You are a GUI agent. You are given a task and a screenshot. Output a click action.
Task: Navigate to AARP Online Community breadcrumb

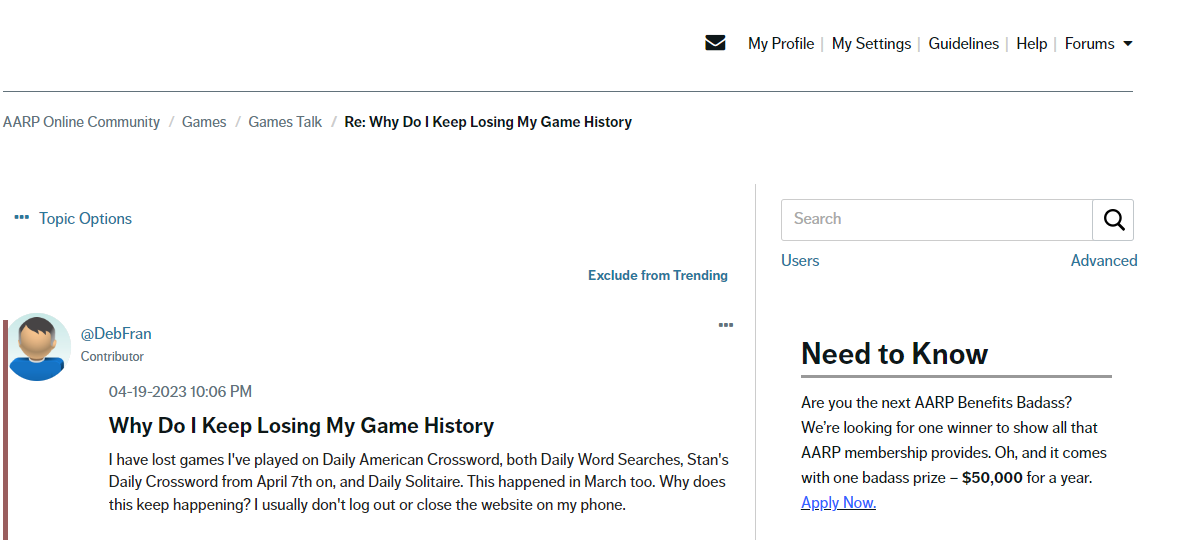pyautogui.click(x=81, y=122)
